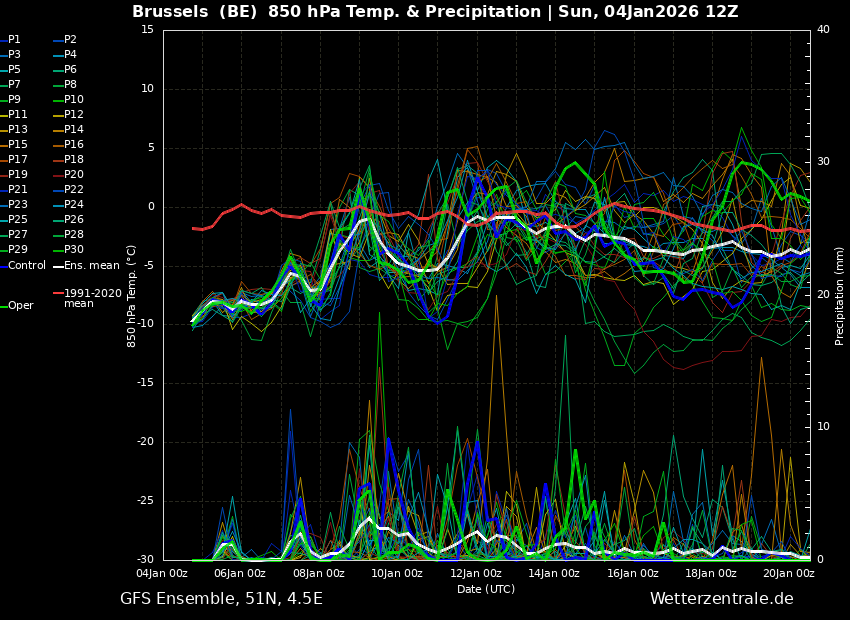Click the 16Jan 00z date tick
This screenshot has width=850, height=620.
[633, 573]
